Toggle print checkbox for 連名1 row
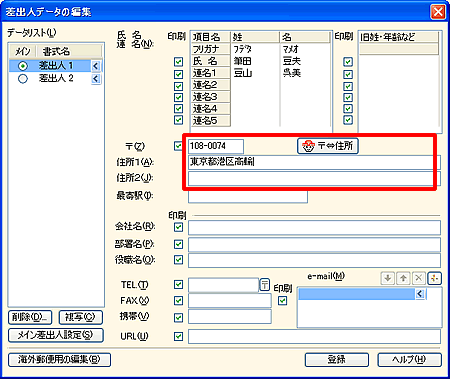 [x=179, y=74]
